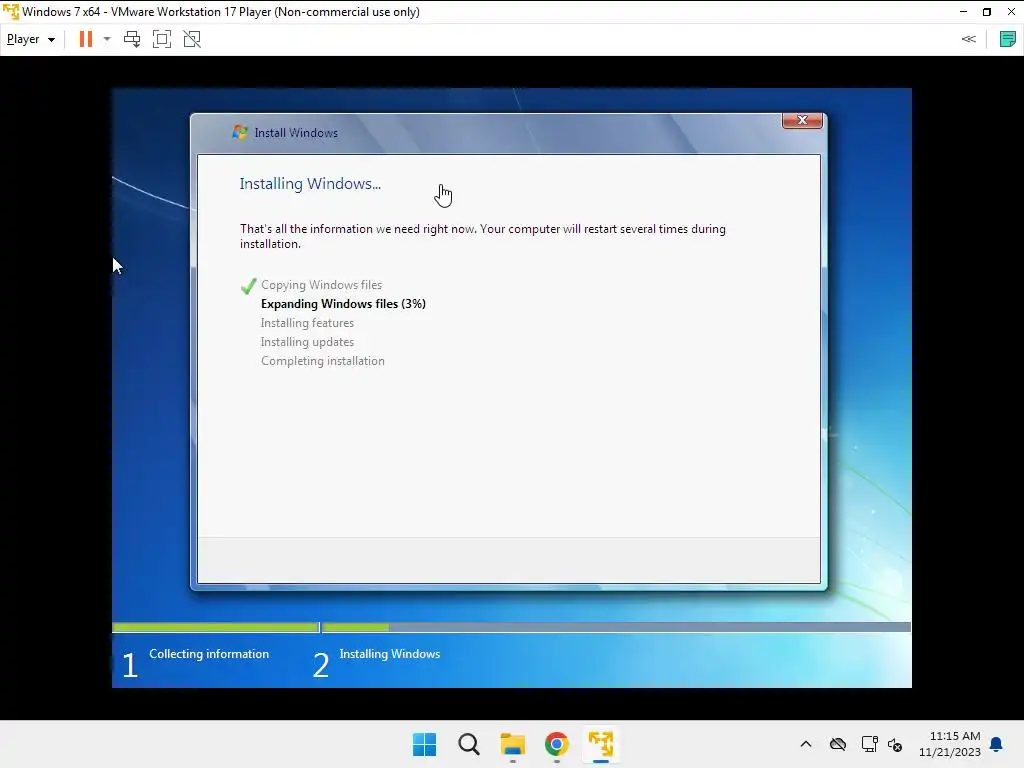
Task: Minimize the VMware Player window
Action: 963,12
